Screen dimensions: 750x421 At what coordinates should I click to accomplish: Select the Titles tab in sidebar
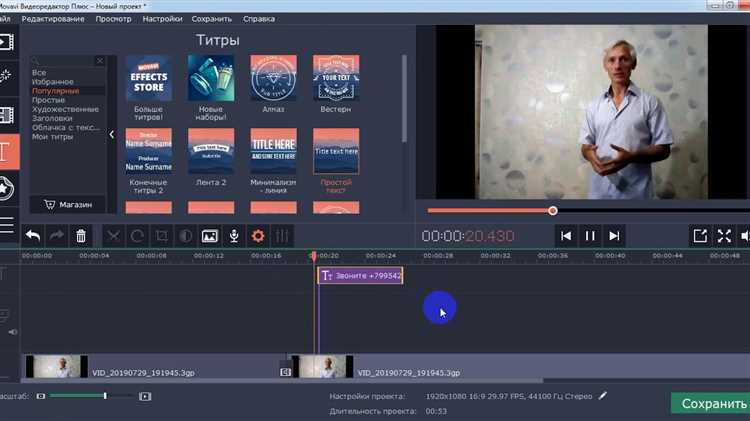[x=9, y=152]
